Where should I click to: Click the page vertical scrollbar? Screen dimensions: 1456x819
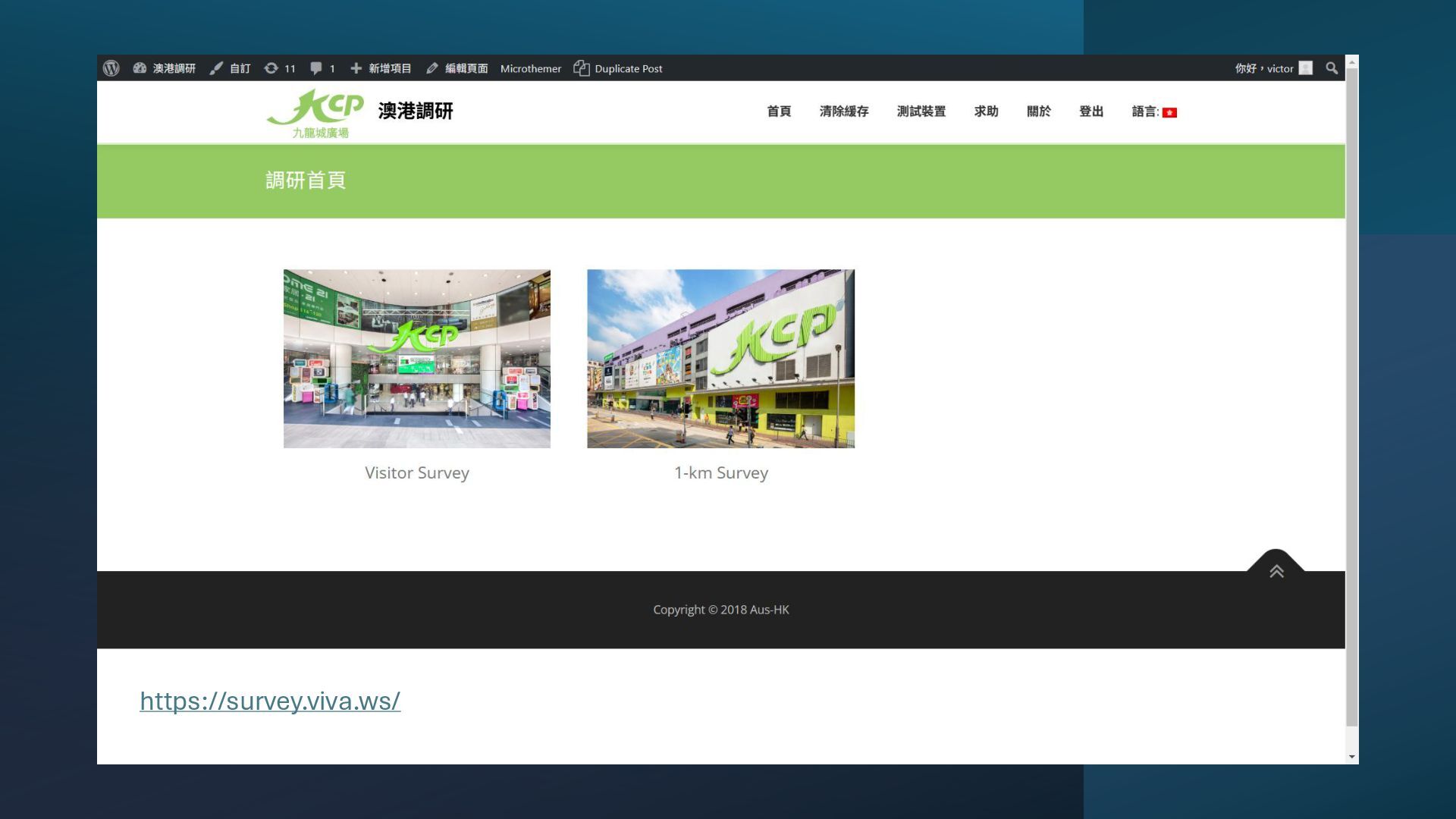[1351, 394]
